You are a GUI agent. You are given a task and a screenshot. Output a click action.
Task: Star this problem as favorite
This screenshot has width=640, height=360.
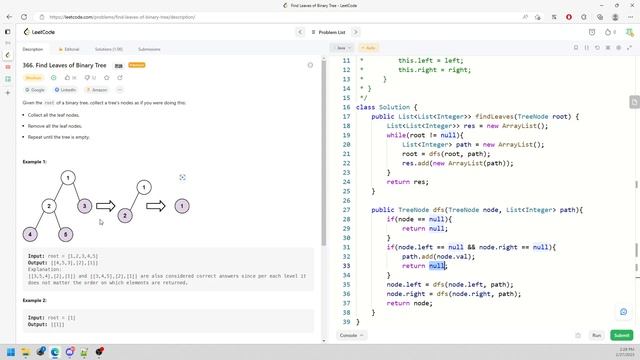tap(107, 78)
